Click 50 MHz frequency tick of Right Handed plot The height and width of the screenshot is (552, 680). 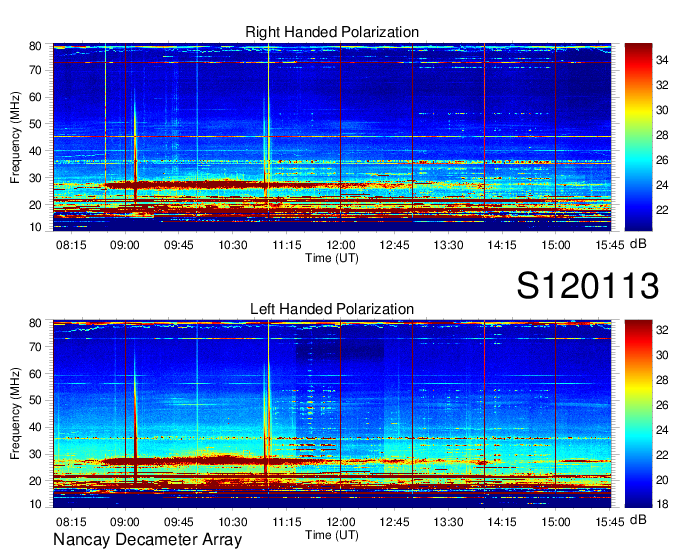coord(35,124)
